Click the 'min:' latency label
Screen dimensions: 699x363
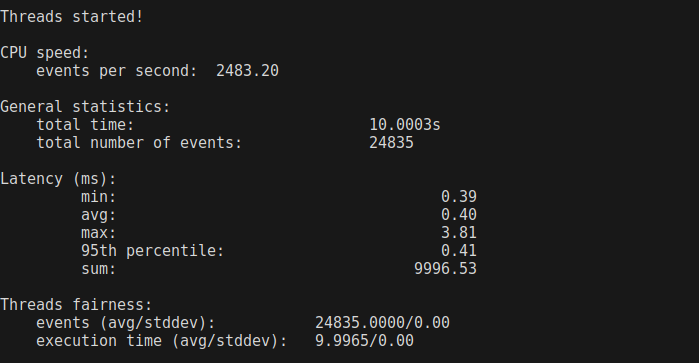(99, 197)
